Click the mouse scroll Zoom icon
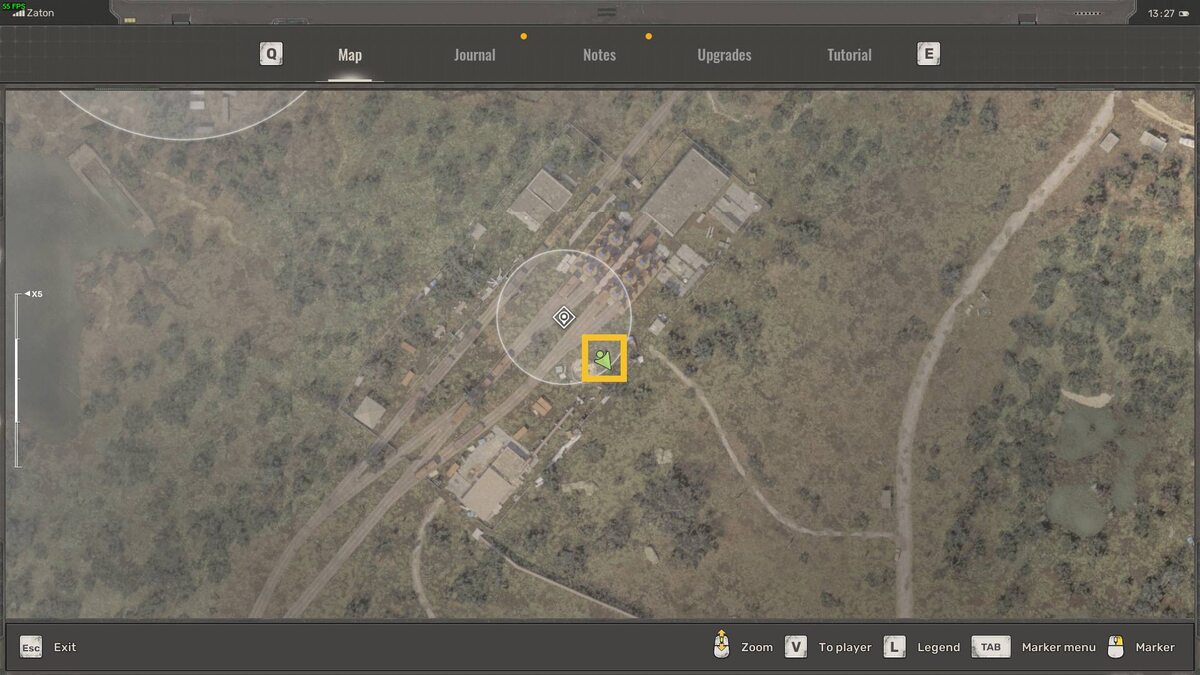The image size is (1200, 675). tap(720, 646)
